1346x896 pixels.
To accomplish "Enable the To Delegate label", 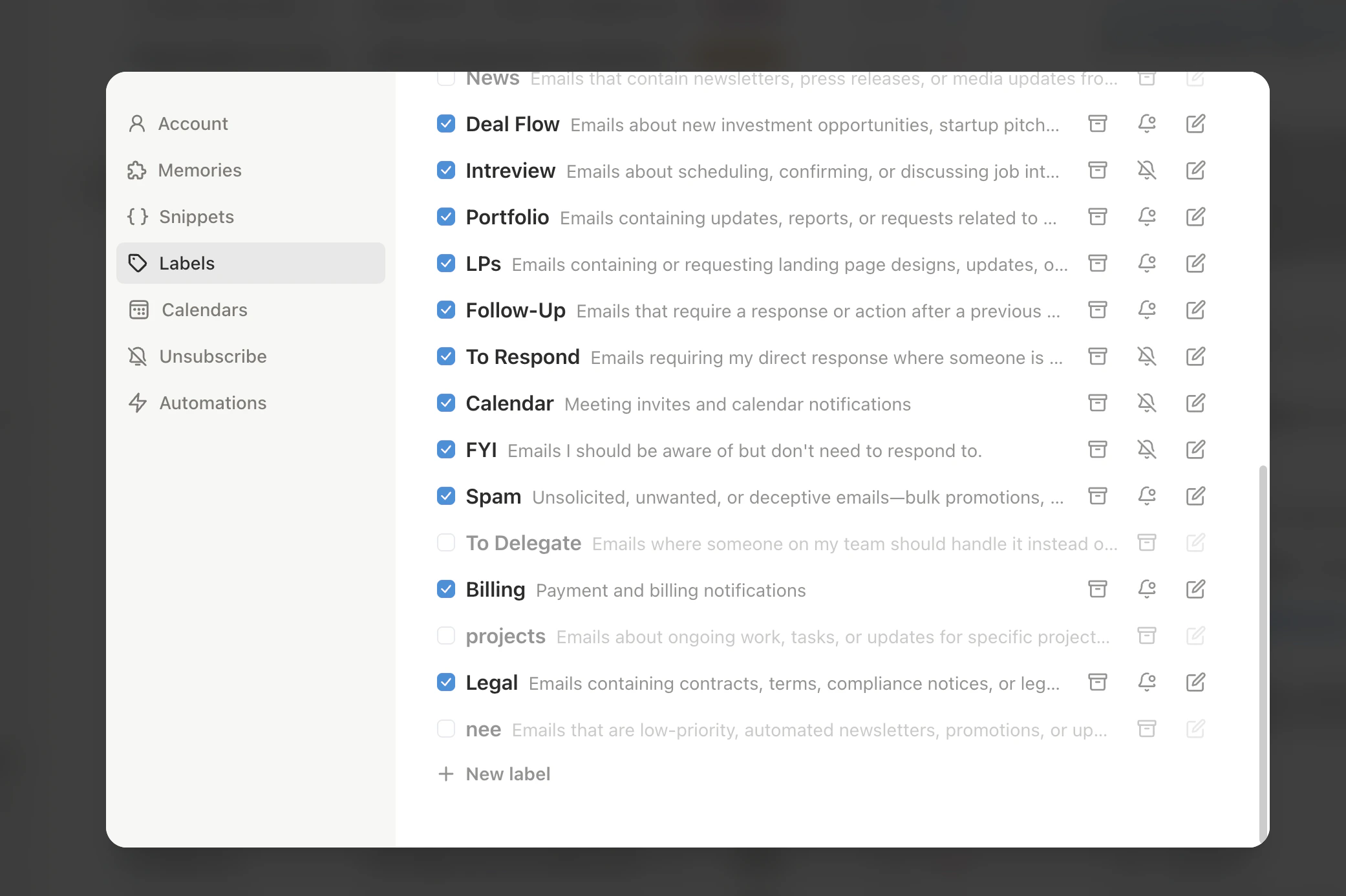I will click(x=446, y=543).
